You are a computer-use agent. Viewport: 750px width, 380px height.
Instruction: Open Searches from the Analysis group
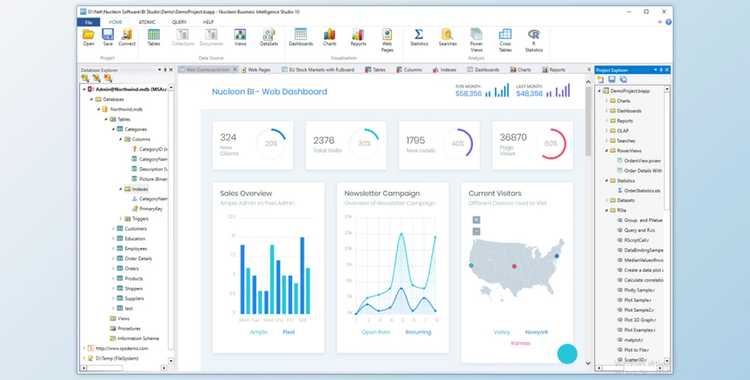point(448,38)
